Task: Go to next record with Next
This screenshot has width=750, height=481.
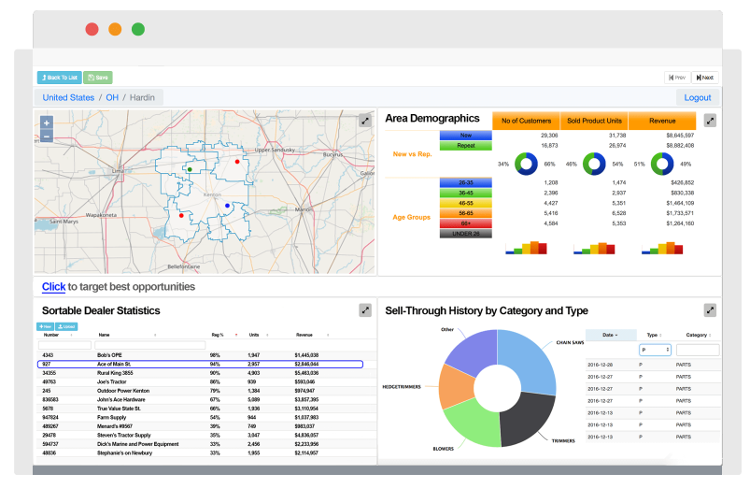Action: (705, 77)
